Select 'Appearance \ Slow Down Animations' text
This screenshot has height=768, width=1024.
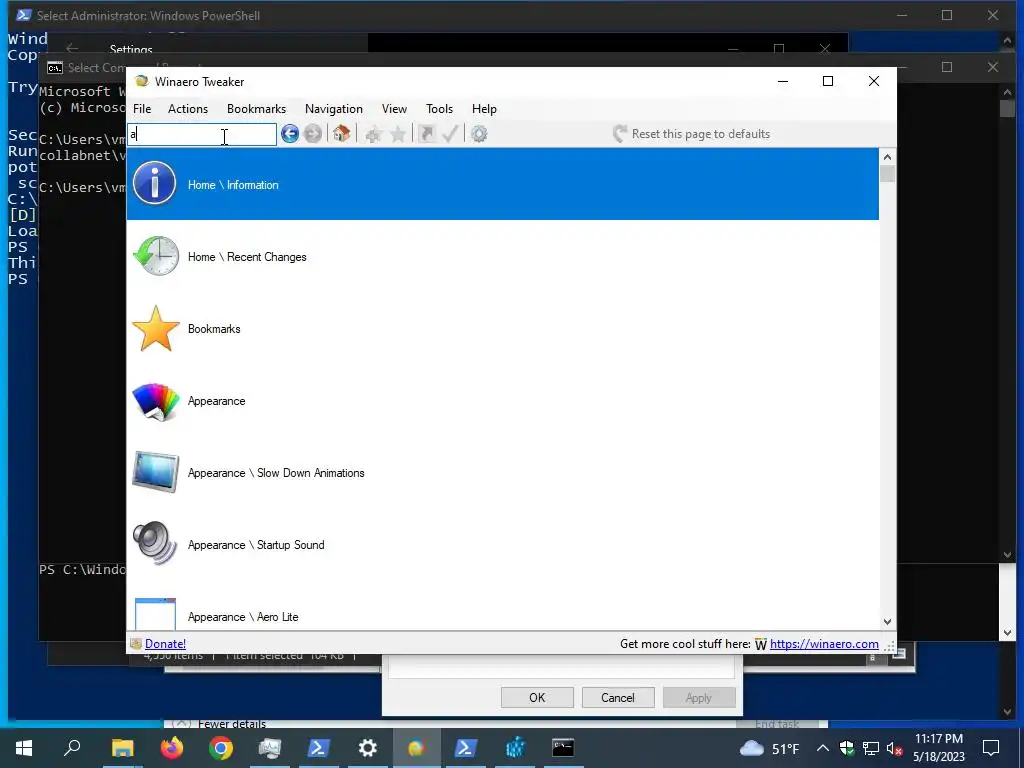pyautogui.click(x=276, y=473)
